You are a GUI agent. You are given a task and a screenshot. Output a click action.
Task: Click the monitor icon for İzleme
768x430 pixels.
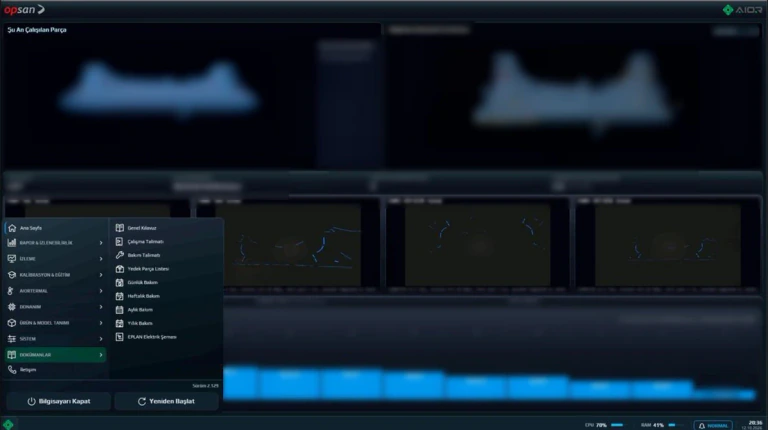[12, 259]
